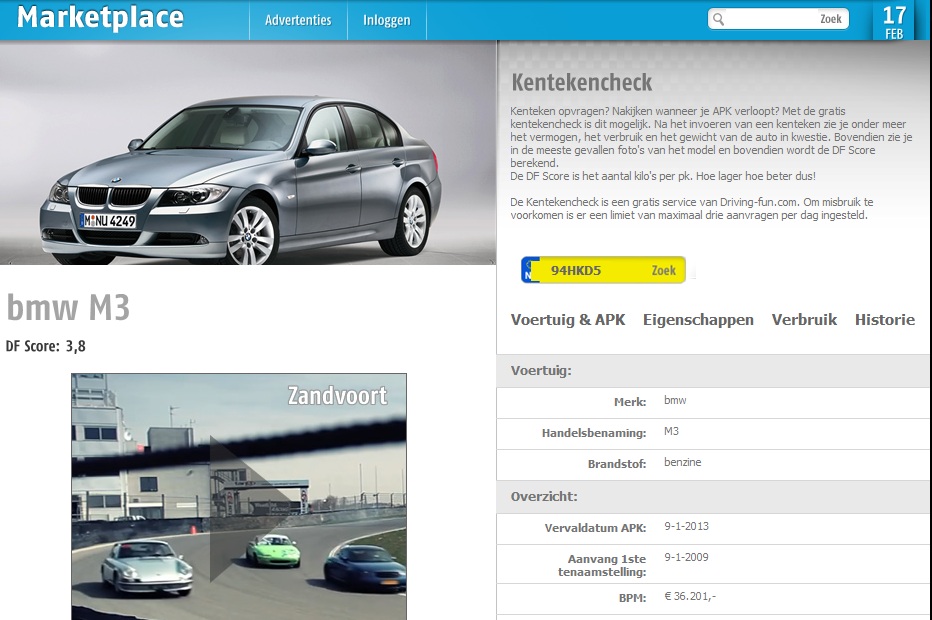The width and height of the screenshot is (932, 620).
Task: Click the grey BMW sedan photo
Action: point(248,153)
